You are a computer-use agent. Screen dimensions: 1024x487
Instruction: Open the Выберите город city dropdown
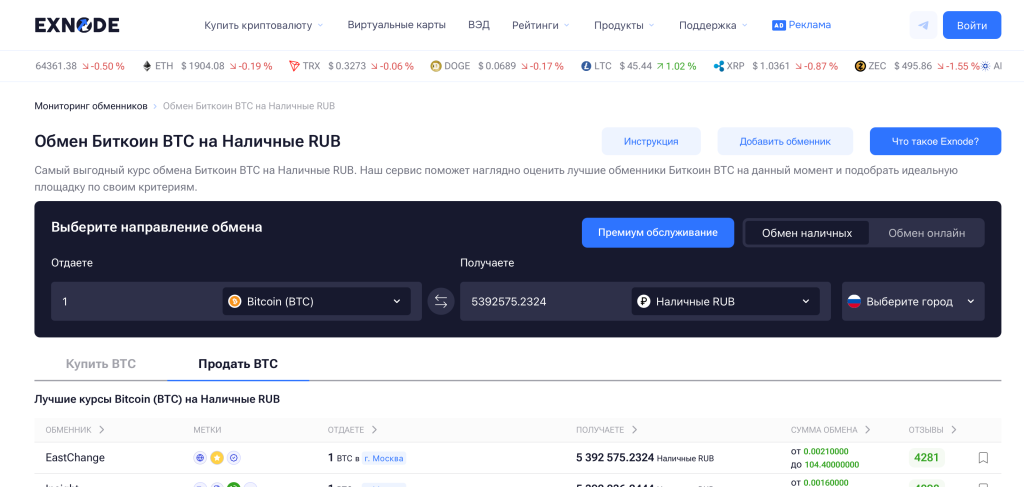point(913,302)
